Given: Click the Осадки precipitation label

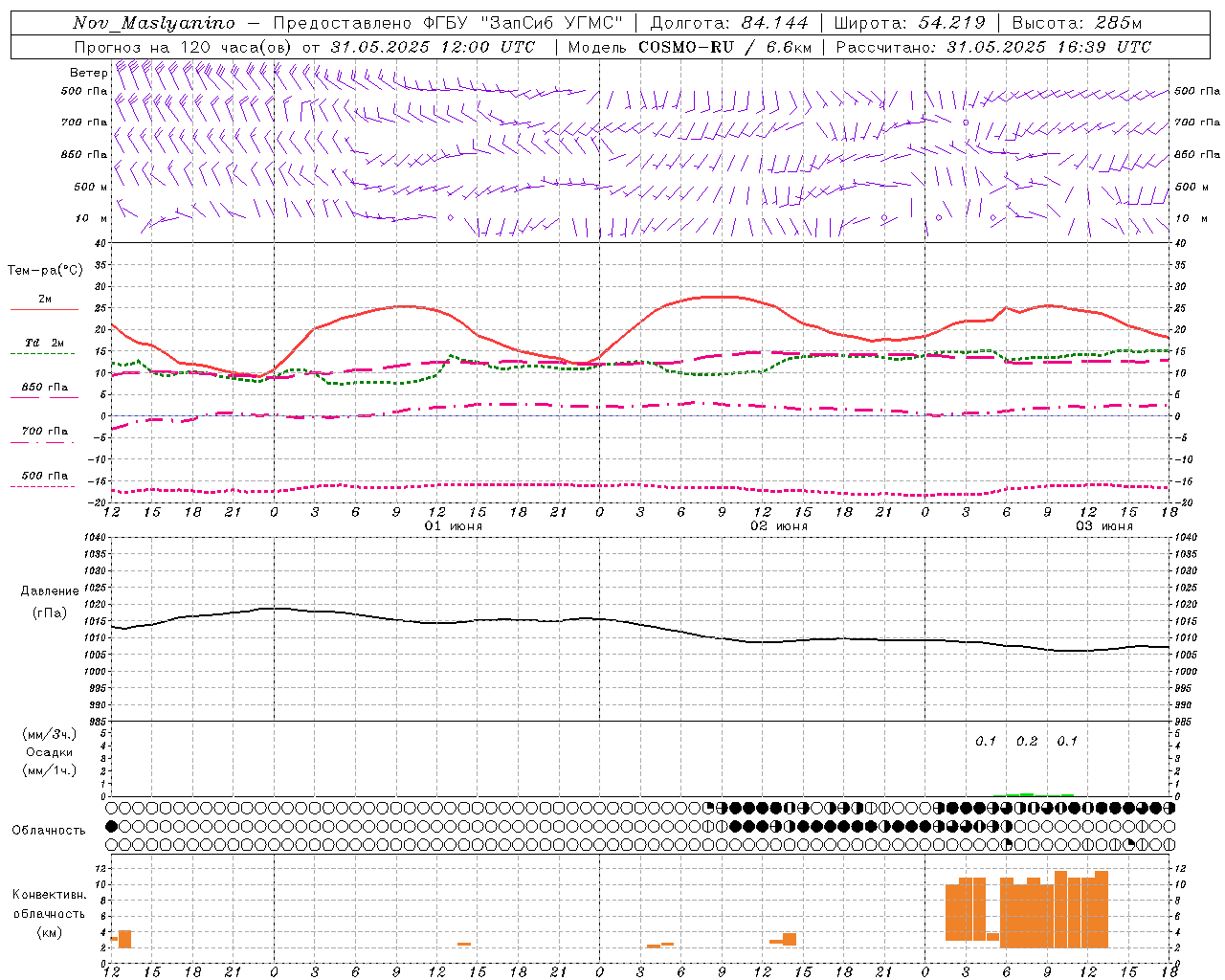Looking at the screenshot, I should point(50,752).
